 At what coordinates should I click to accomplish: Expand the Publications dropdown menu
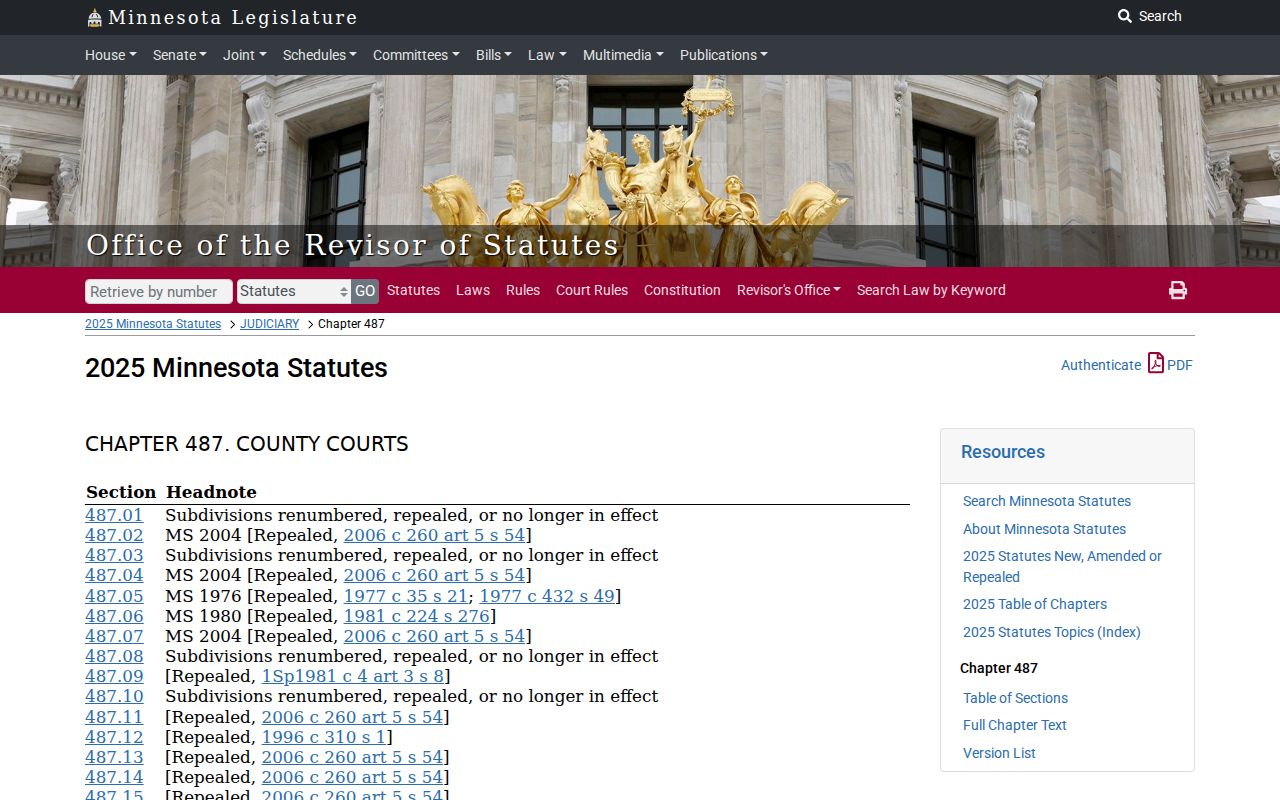723,55
